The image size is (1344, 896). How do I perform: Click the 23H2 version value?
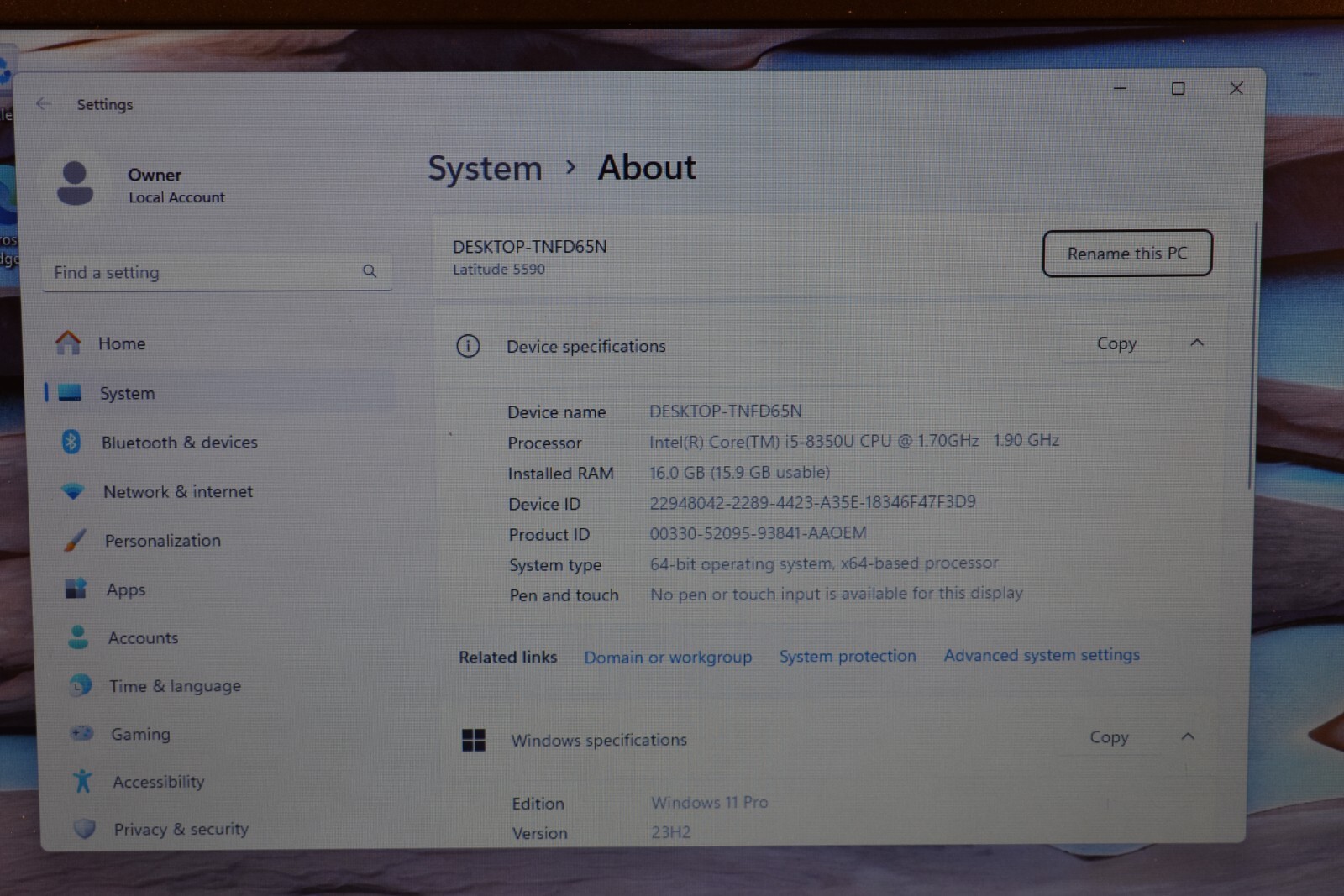(x=671, y=832)
